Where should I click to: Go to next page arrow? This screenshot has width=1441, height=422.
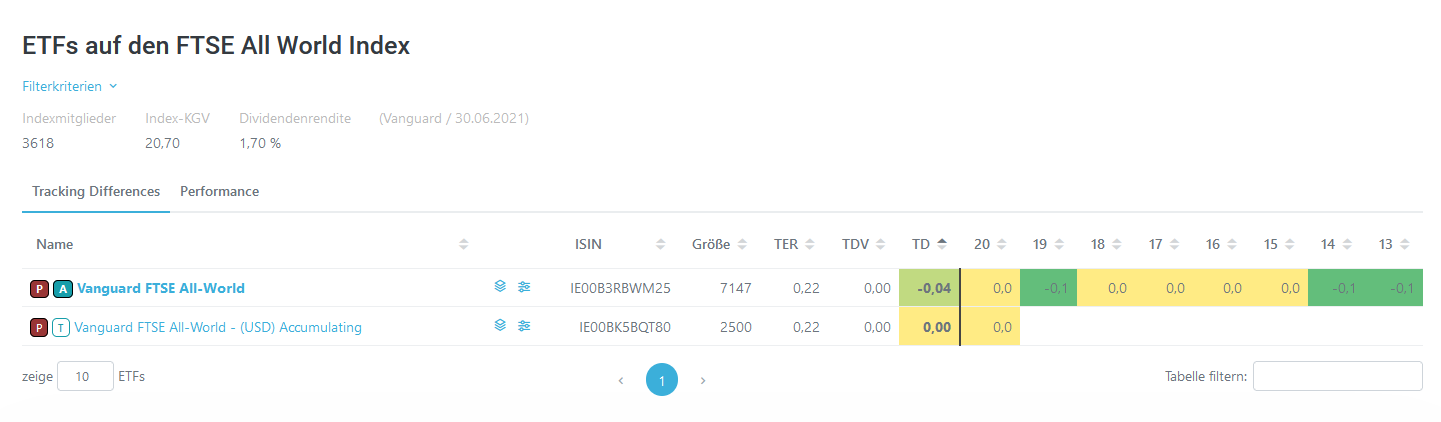[x=703, y=380]
